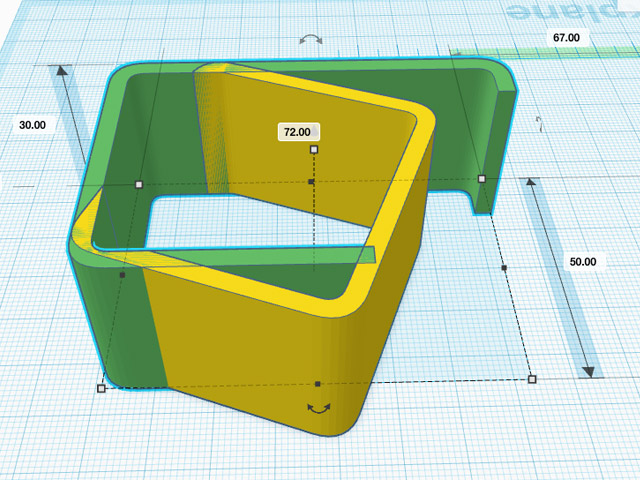Edit the 30.00 height dimension value
The image size is (640, 480).
[x=32, y=125]
